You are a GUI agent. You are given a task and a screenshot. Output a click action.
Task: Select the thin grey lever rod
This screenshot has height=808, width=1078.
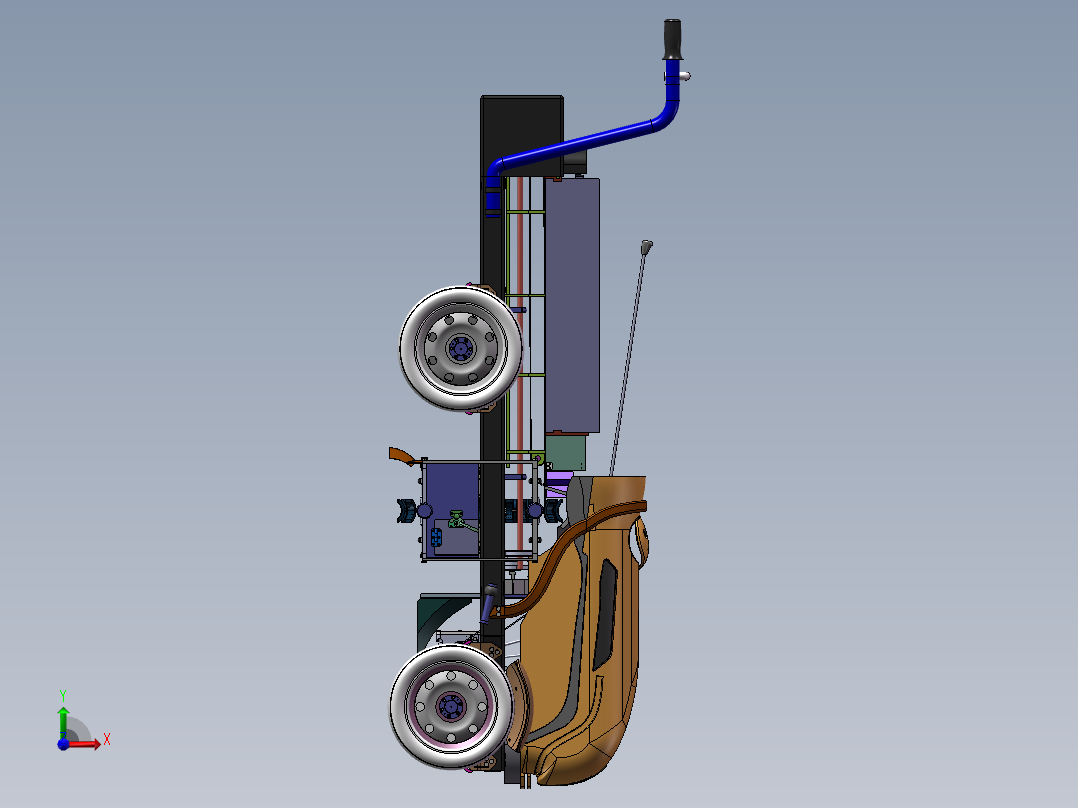tap(626, 364)
